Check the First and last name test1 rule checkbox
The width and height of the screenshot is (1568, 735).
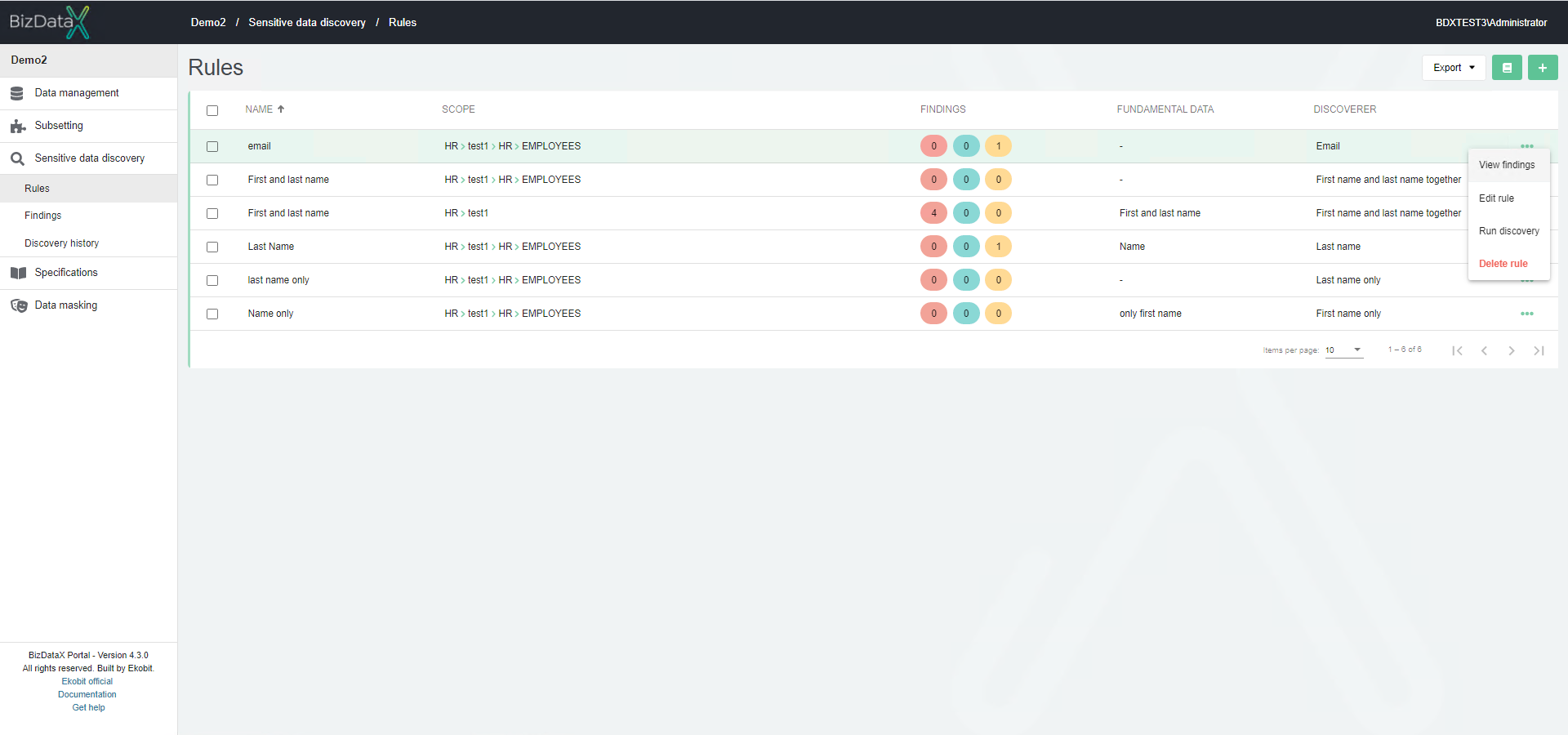212,214
